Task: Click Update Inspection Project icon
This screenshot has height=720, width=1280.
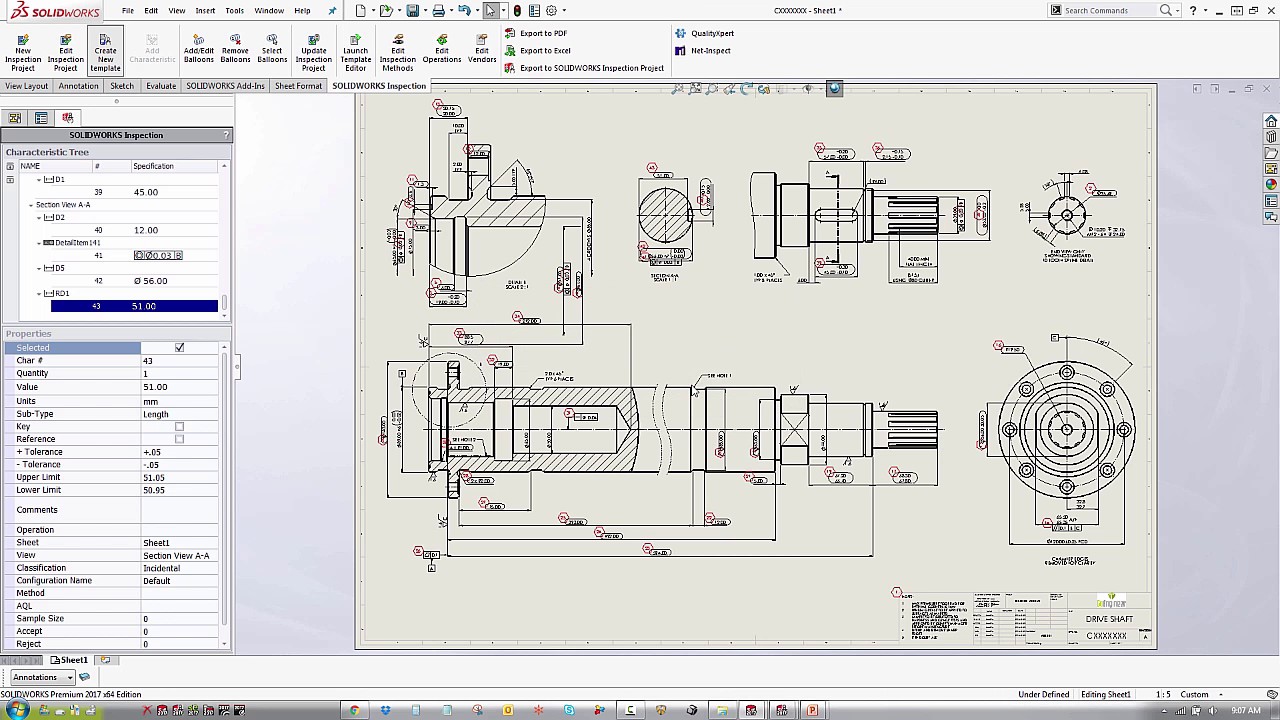Action: click(x=313, y=52)
